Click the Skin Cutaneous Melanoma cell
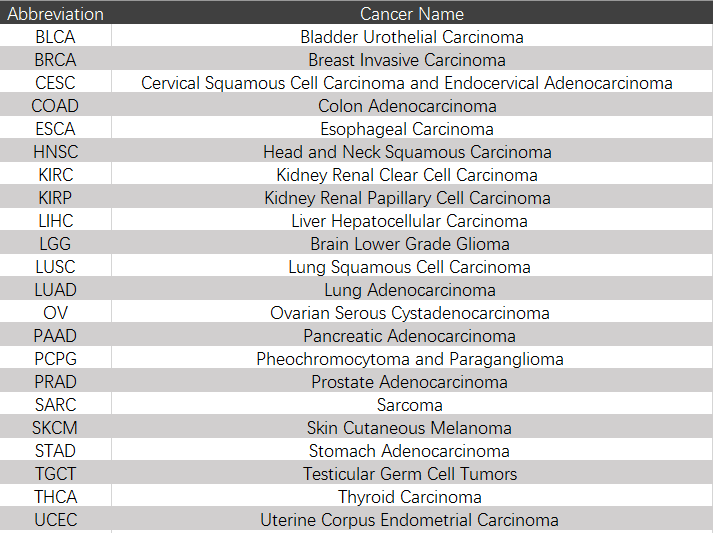Screen dimensions: 713x533 411,428
